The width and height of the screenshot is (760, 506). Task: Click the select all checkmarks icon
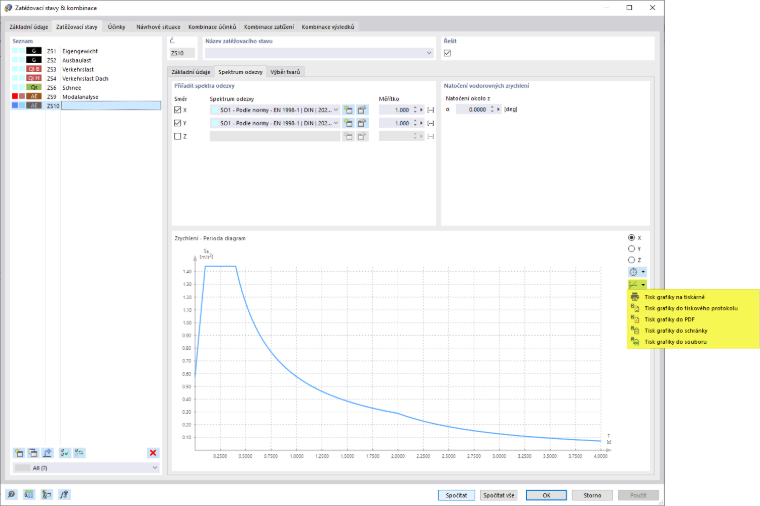[x=64, y=453]
